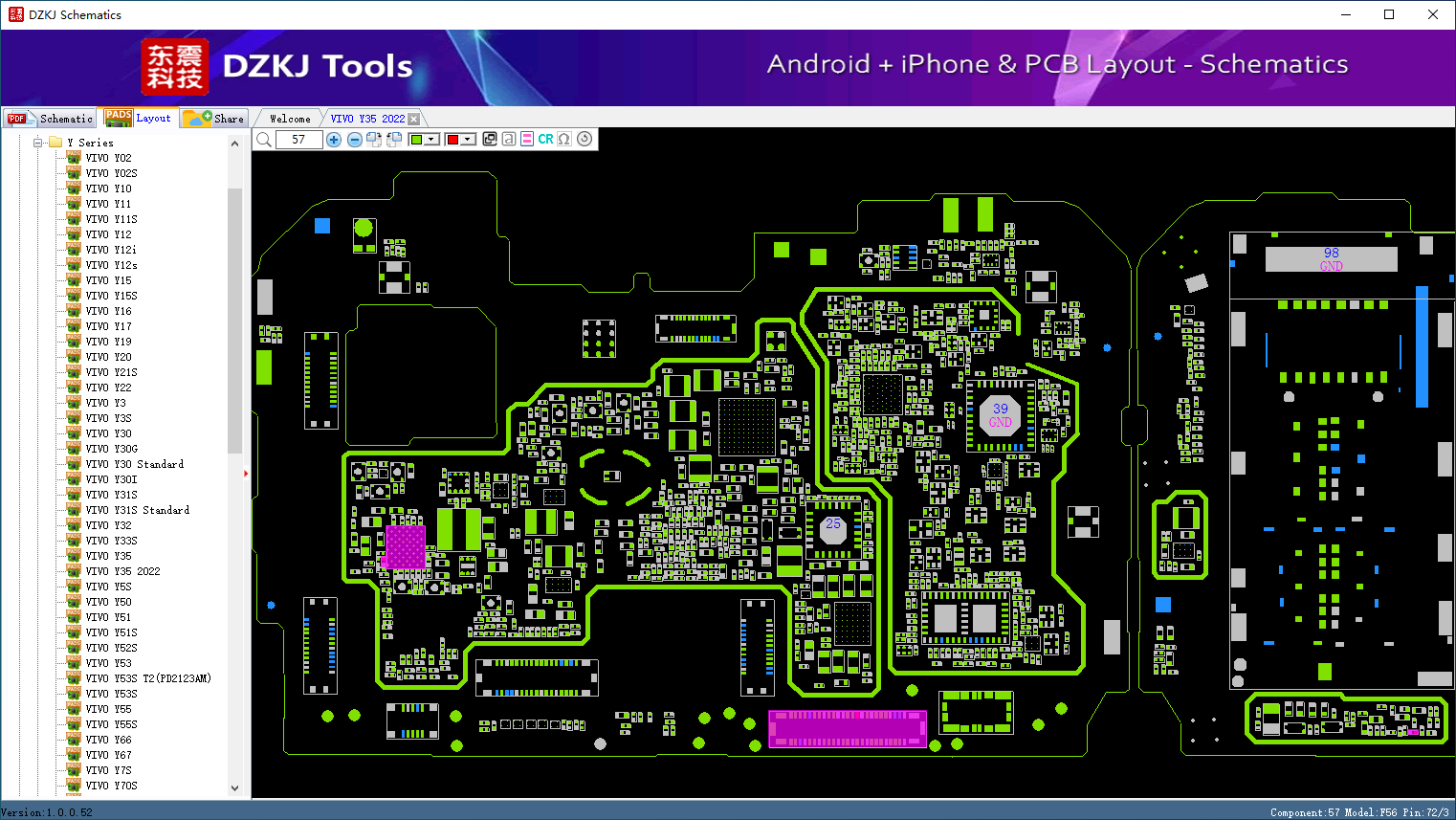Screen dimensions: 1456x820
Task: Open VIVO Y02 in the model tree
Action: coord(108,158)
